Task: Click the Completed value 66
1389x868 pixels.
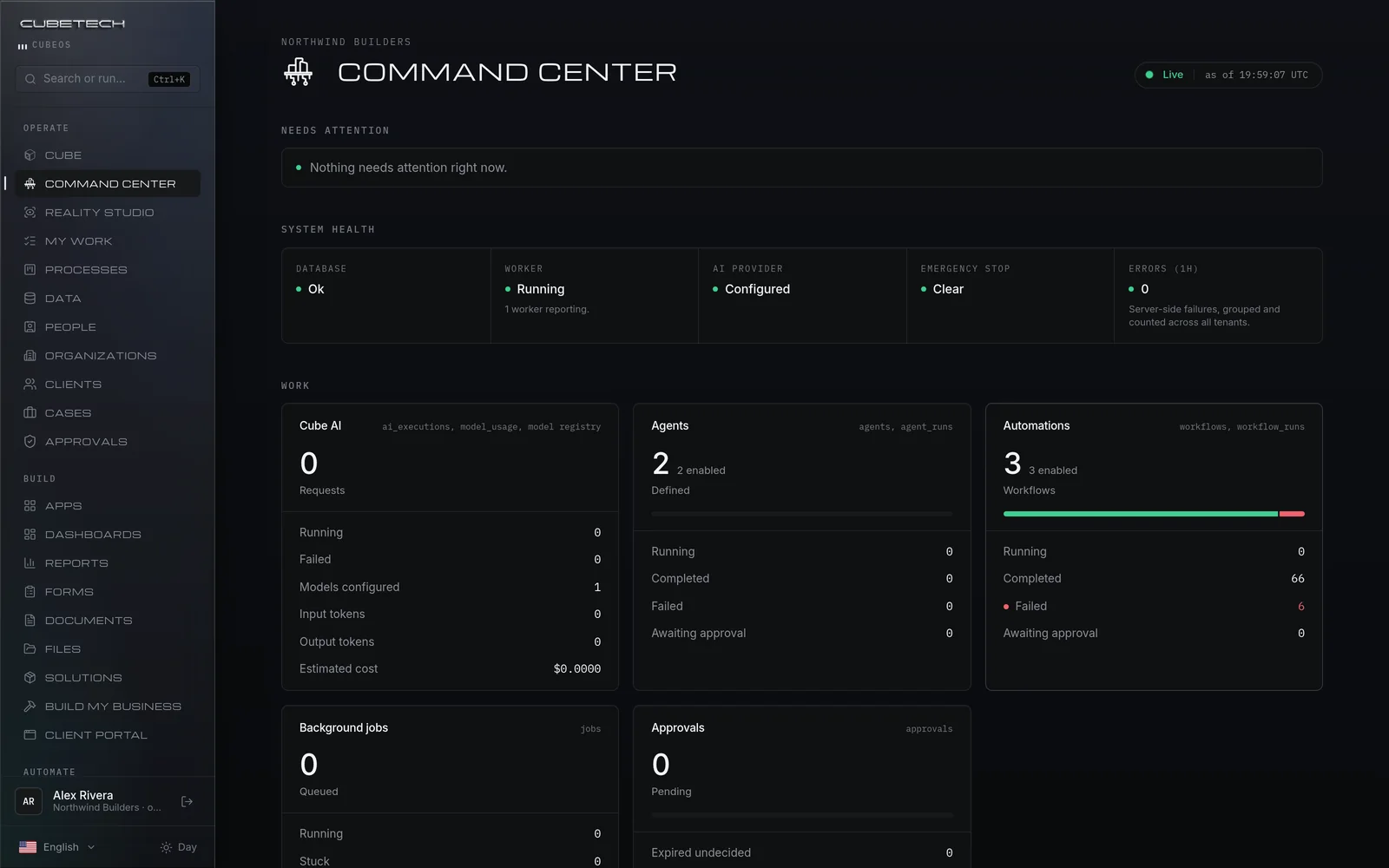Action: pos(1298,579)
